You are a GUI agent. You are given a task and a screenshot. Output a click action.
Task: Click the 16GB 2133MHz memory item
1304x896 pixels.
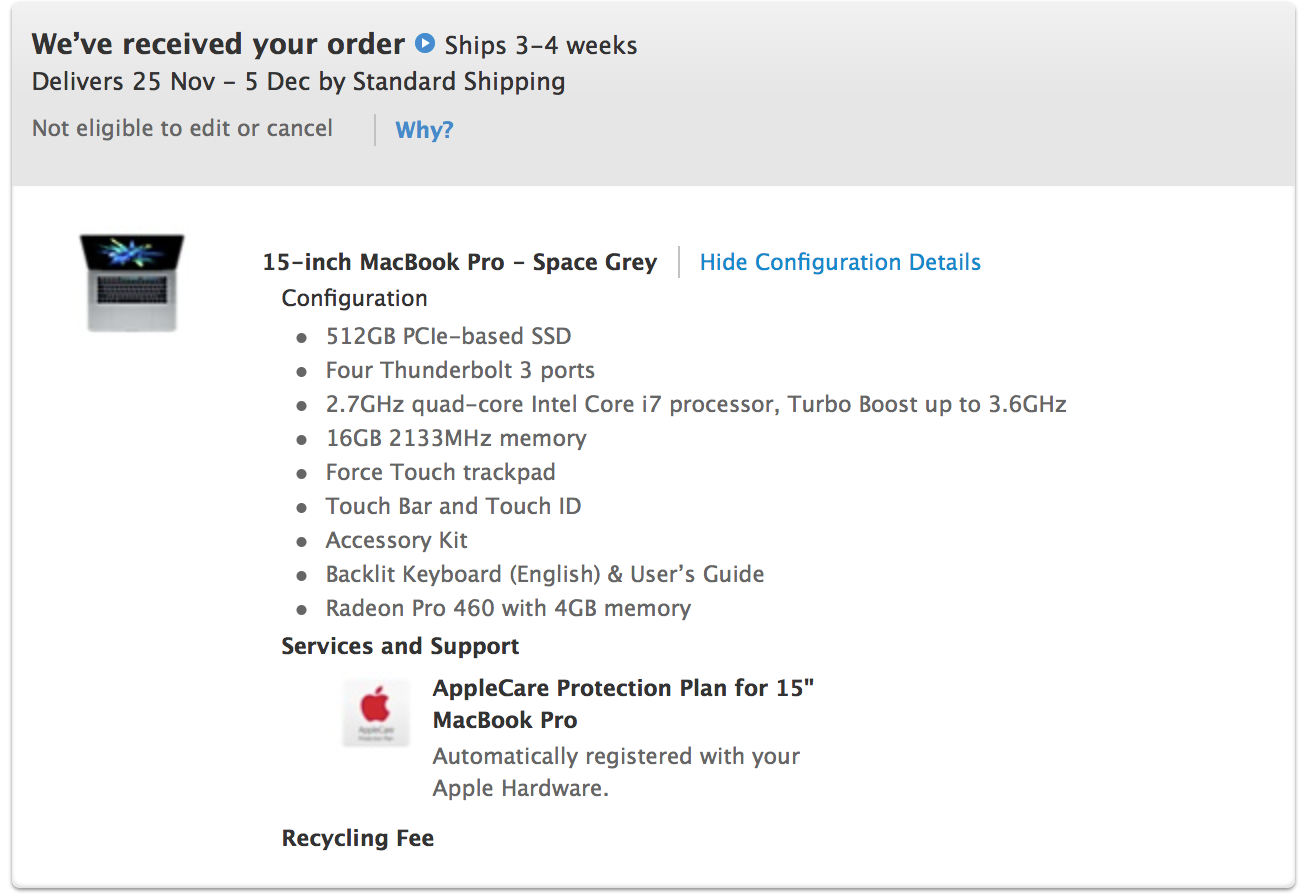tap(456, 439)
